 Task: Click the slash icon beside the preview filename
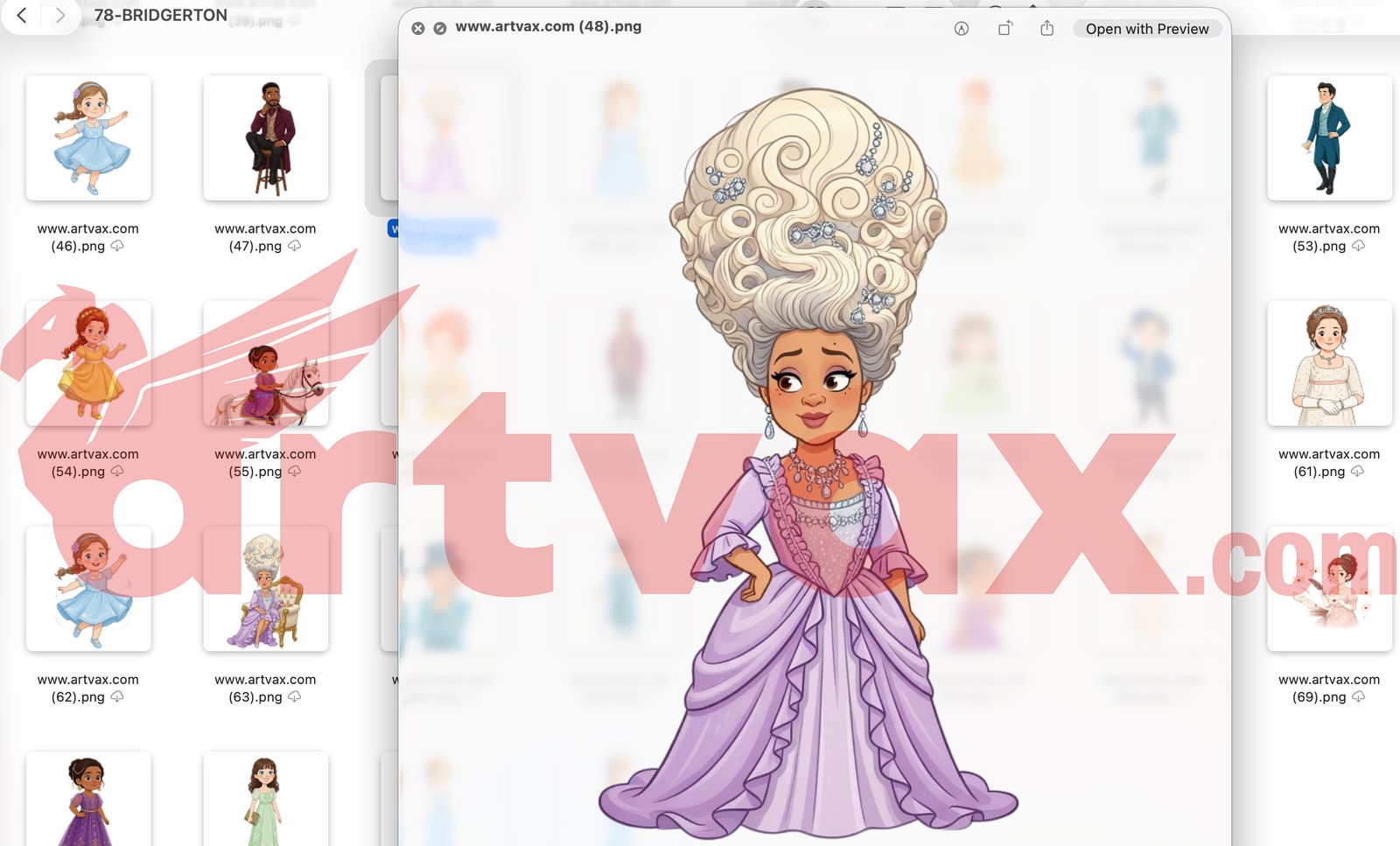[438, 27]
